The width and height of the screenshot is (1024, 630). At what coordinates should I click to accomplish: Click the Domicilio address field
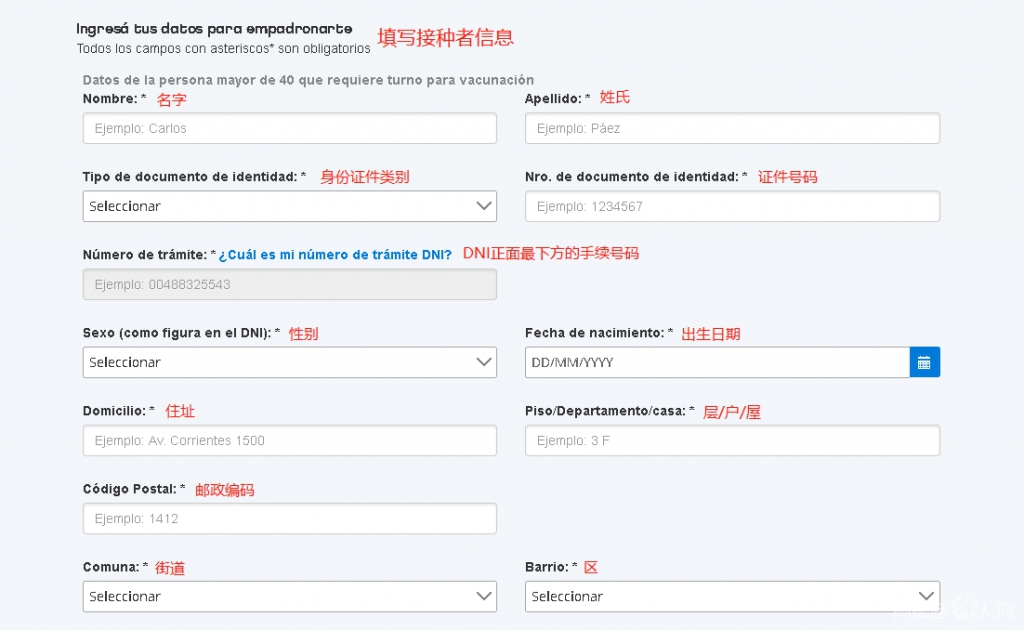click(289, 440)
